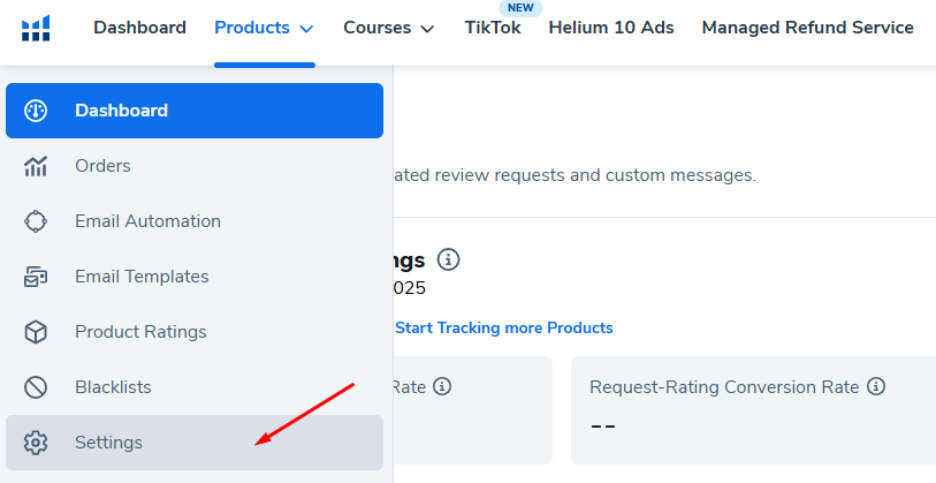Click Start Tracking more Products link
This screenshot has height=483, width=936.
(504, 328)
